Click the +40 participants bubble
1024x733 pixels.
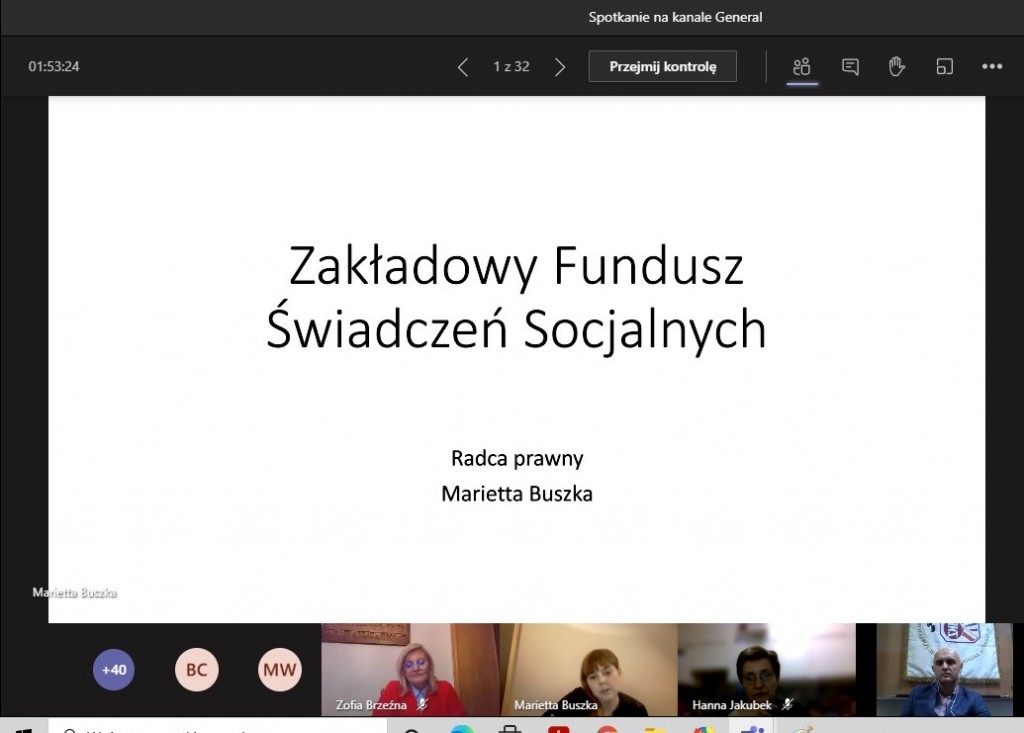[114, 669]
